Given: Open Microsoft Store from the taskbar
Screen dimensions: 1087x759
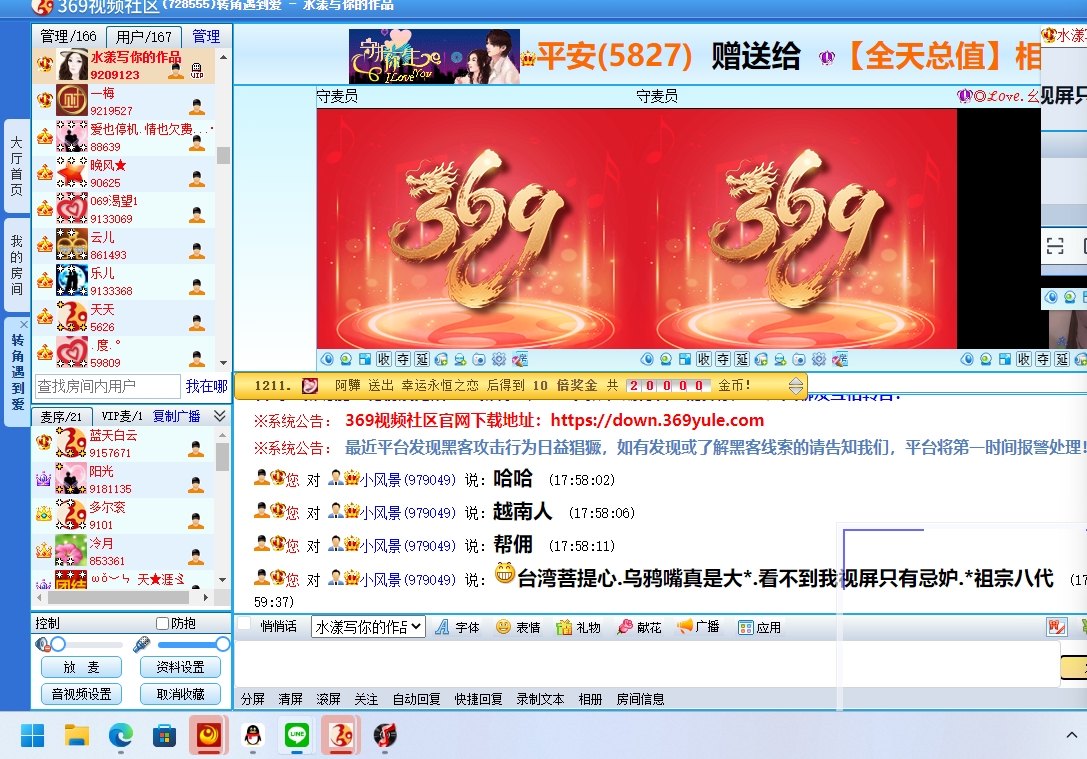Looking at the screenshot, I should tap(164, 735).
